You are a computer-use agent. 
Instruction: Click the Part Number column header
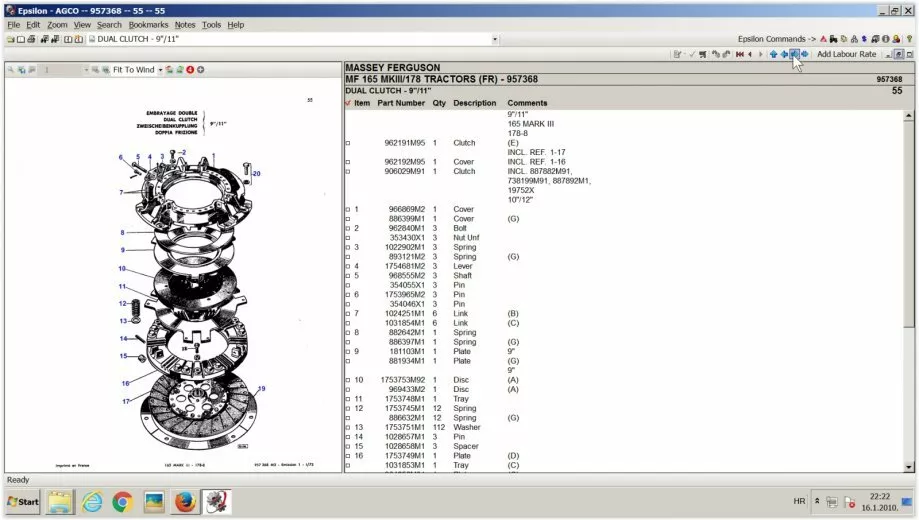[401, 103]
